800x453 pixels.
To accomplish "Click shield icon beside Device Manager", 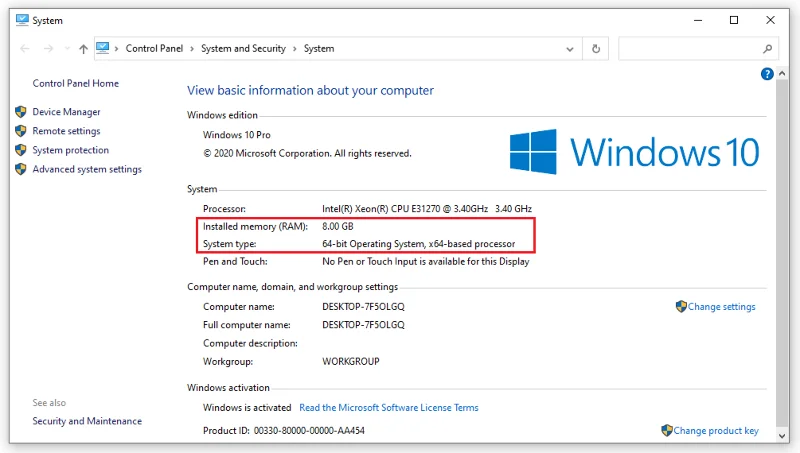I will [20, 112].
